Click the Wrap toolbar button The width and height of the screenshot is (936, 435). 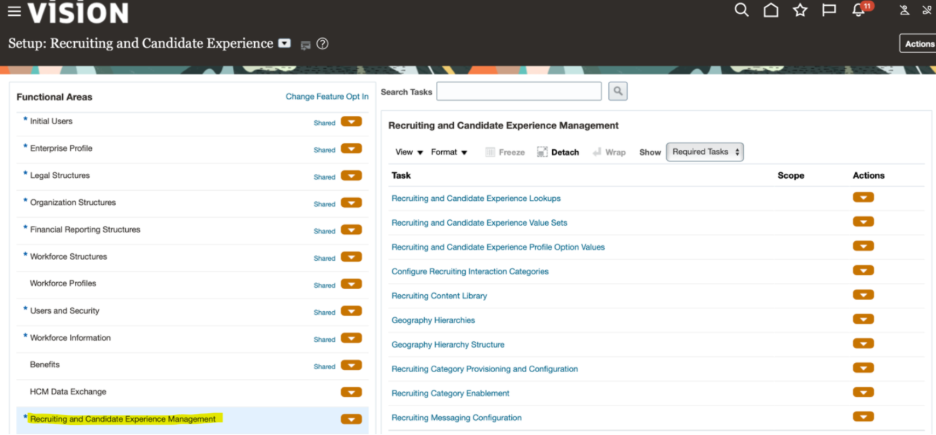point(608,152)
